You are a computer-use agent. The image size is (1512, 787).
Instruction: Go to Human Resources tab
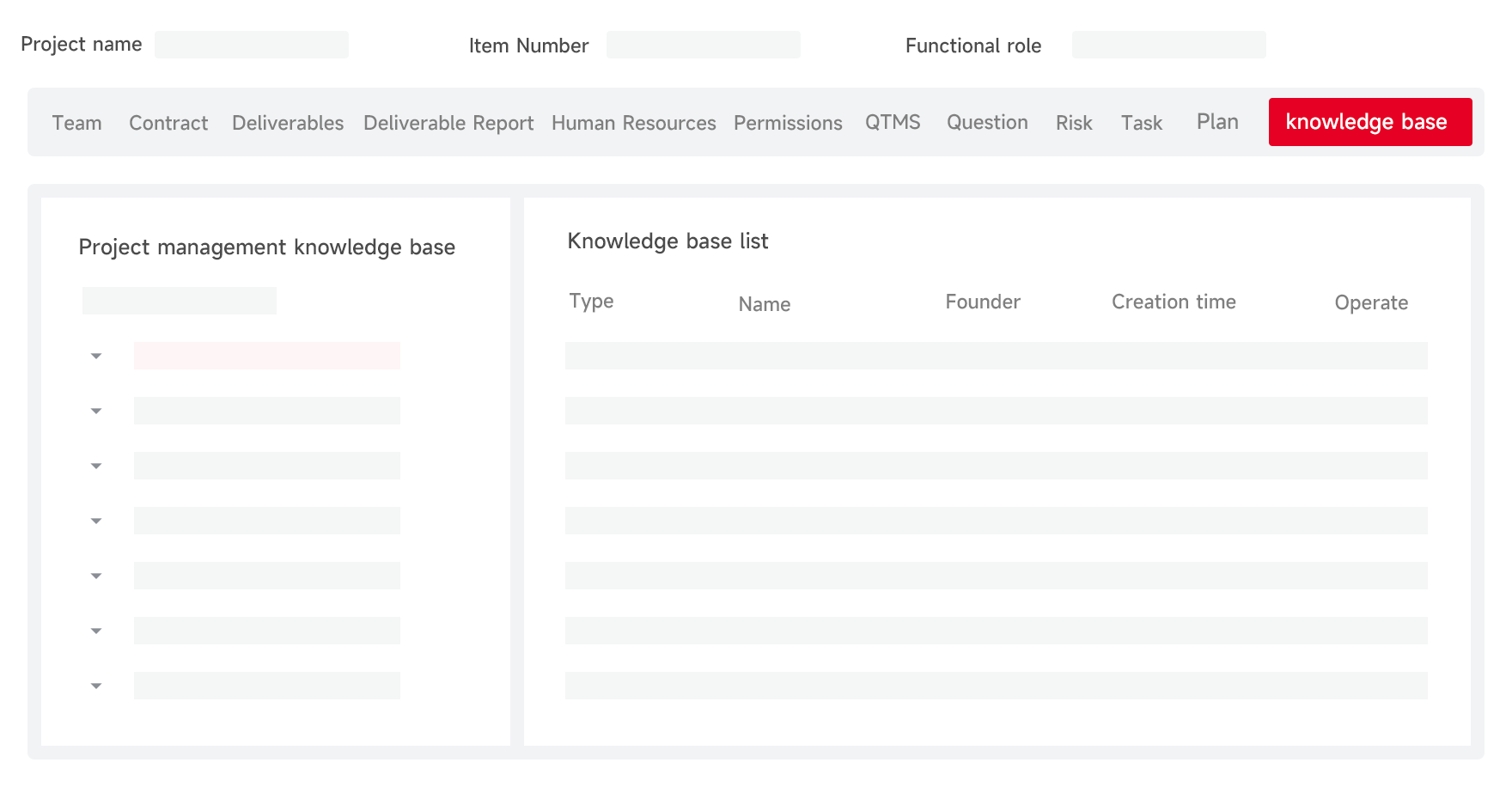[x=634, y=123]
